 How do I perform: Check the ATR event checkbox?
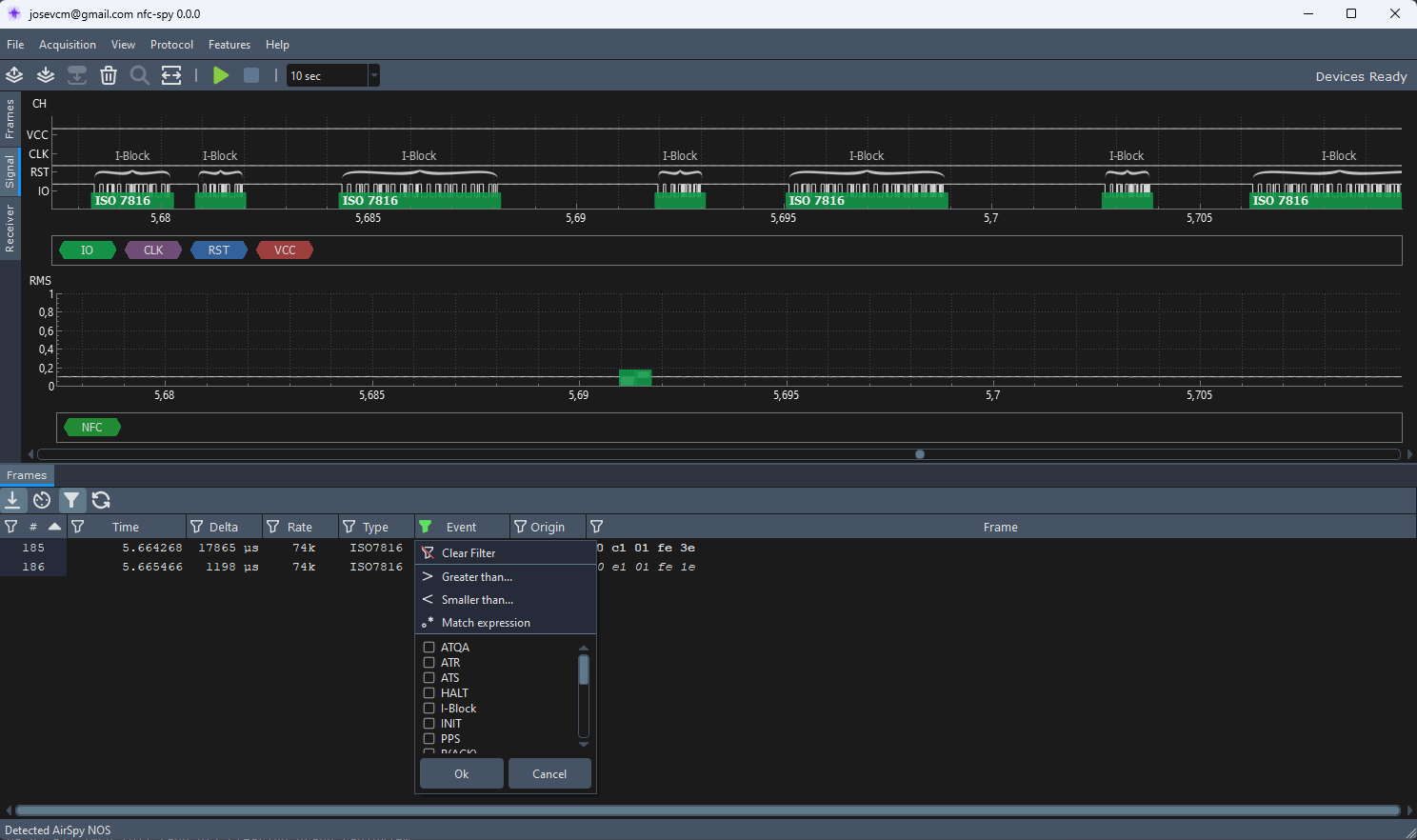click(429, 663)
